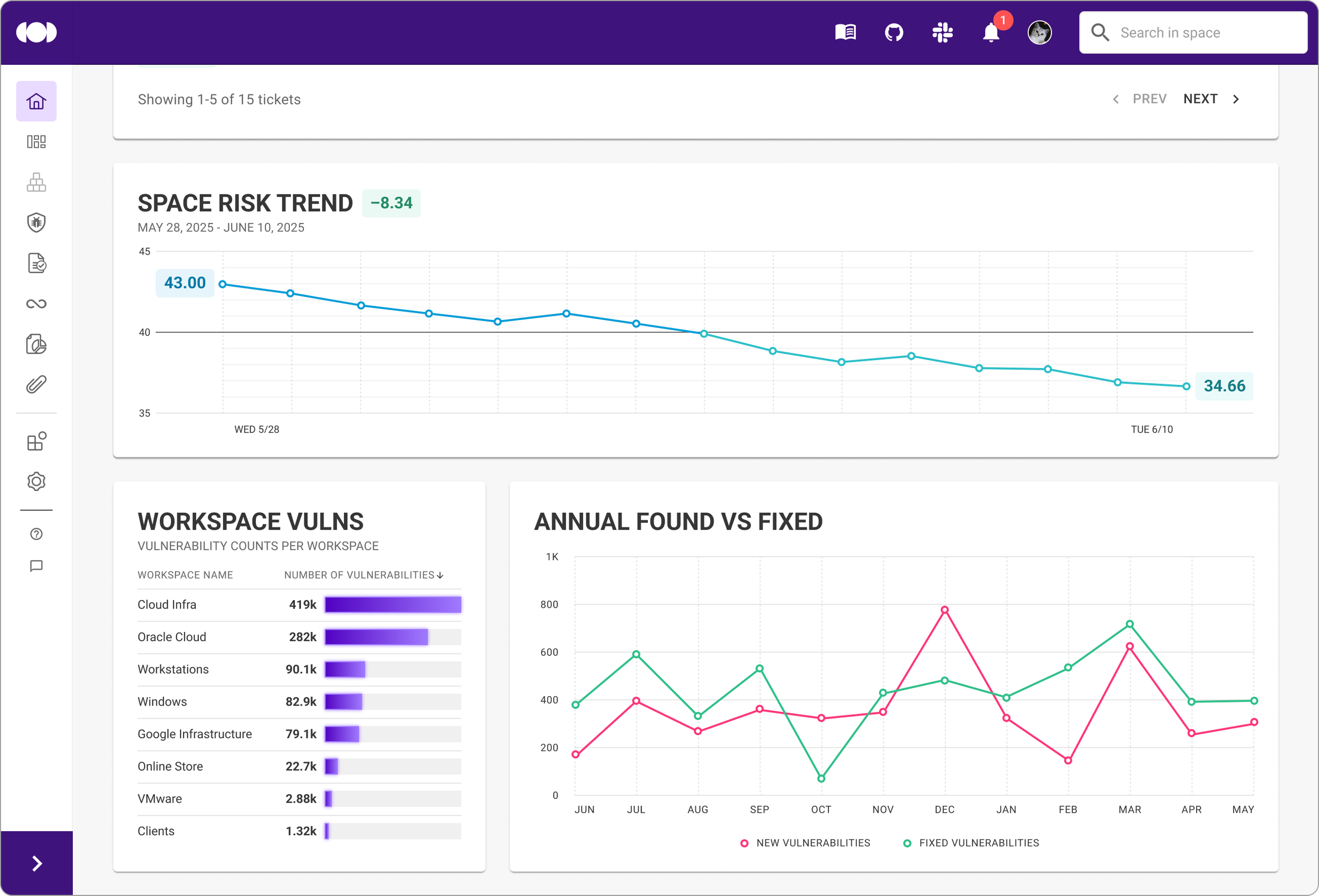The image size is (1319, 896).
Task: Select the DEC new vulnerabilities peak point
Action: [x=944, y=610]
